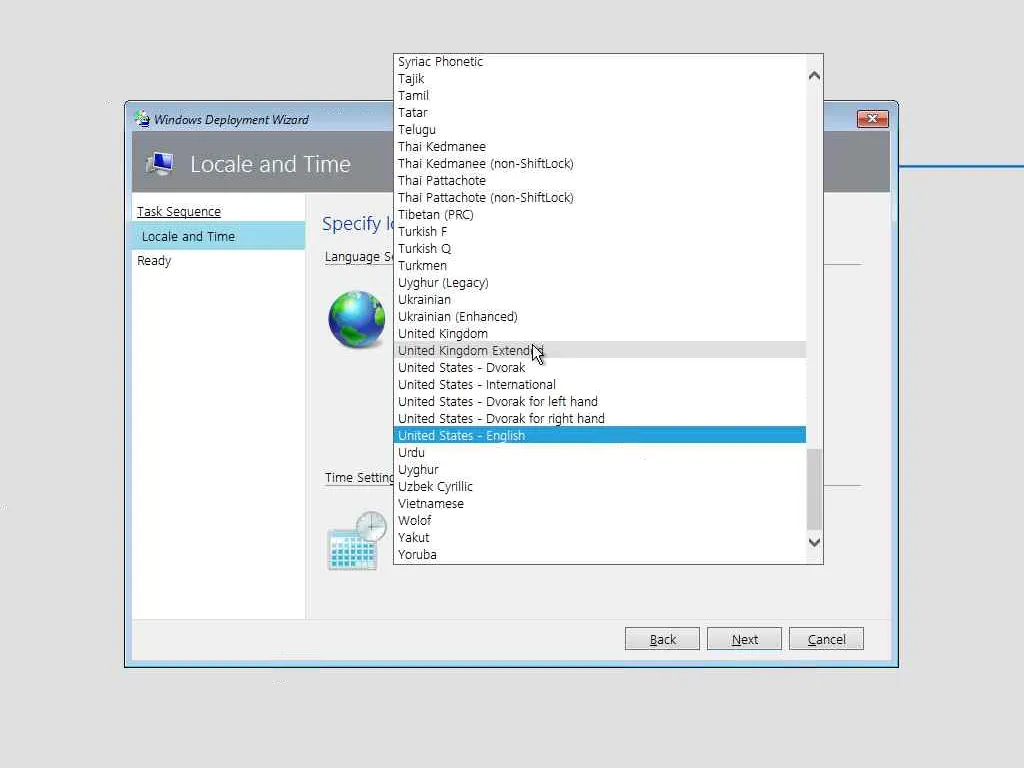Choose Tajik keyboard layout
The height and width of the screenshot is (768, 1024).
tap(600, 78)
